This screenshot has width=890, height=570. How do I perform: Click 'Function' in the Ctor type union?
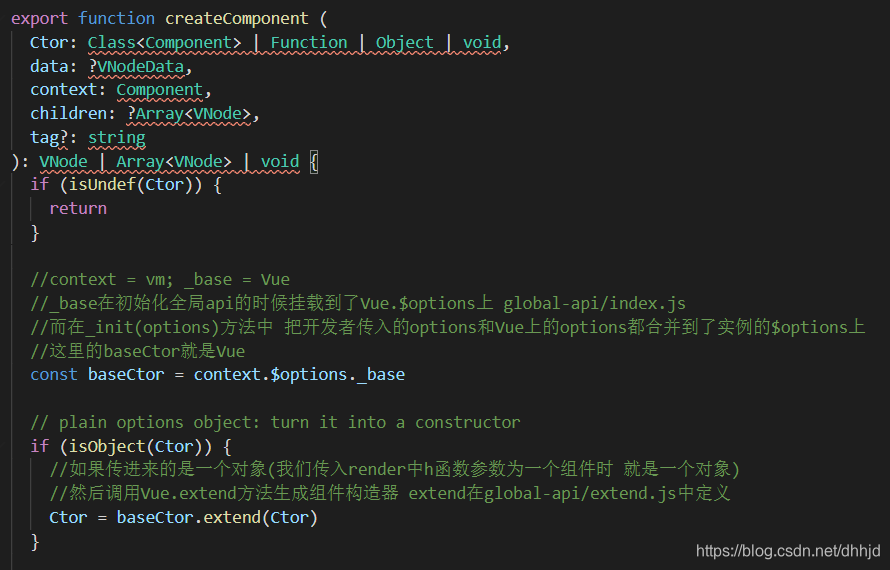point(309,43)
